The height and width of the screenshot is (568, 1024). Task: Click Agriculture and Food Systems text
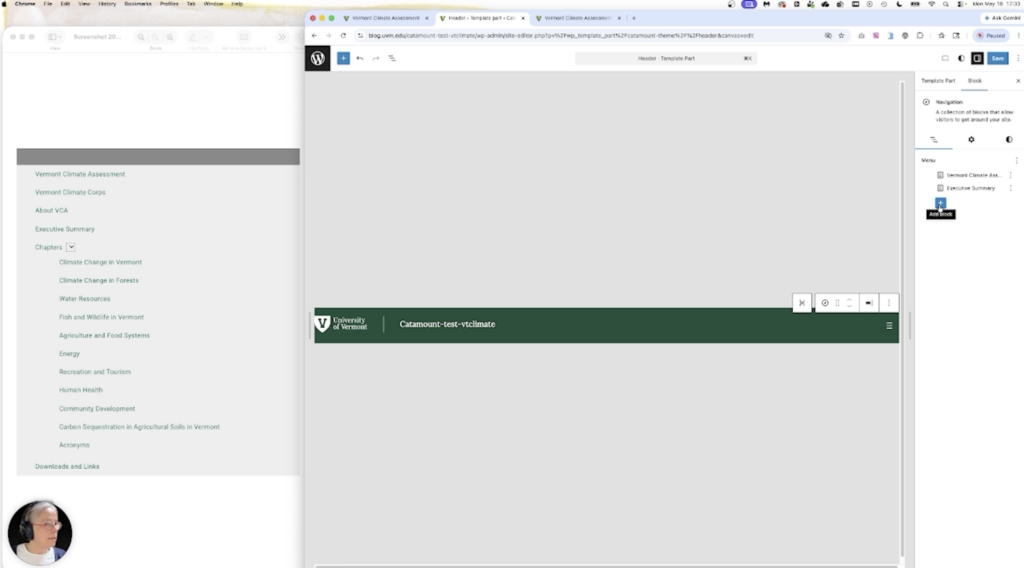coord(104,335)
